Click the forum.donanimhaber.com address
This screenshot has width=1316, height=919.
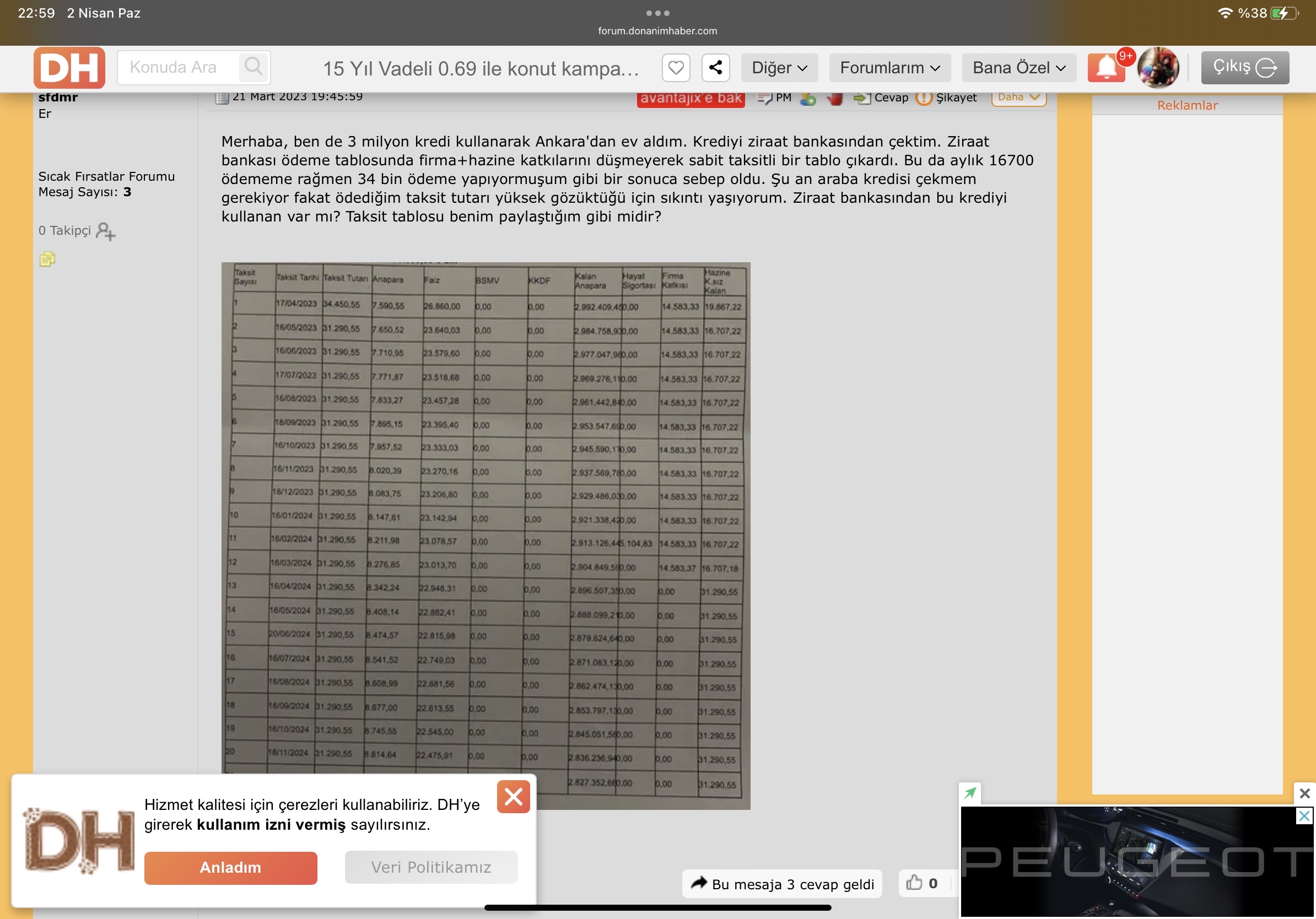pos(657,31)
